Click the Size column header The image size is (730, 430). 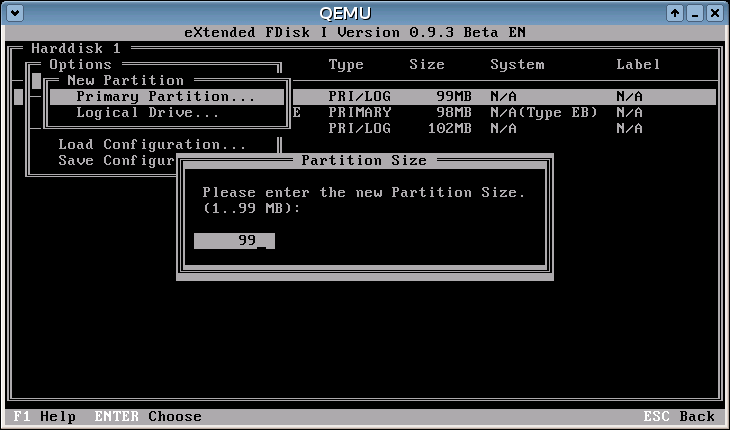427,65
